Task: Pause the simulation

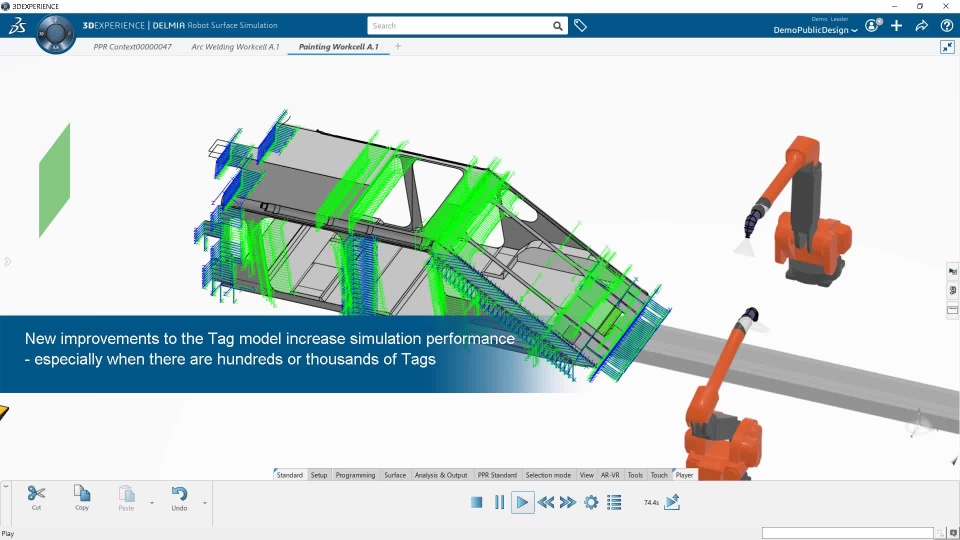Action: (500, 503)
